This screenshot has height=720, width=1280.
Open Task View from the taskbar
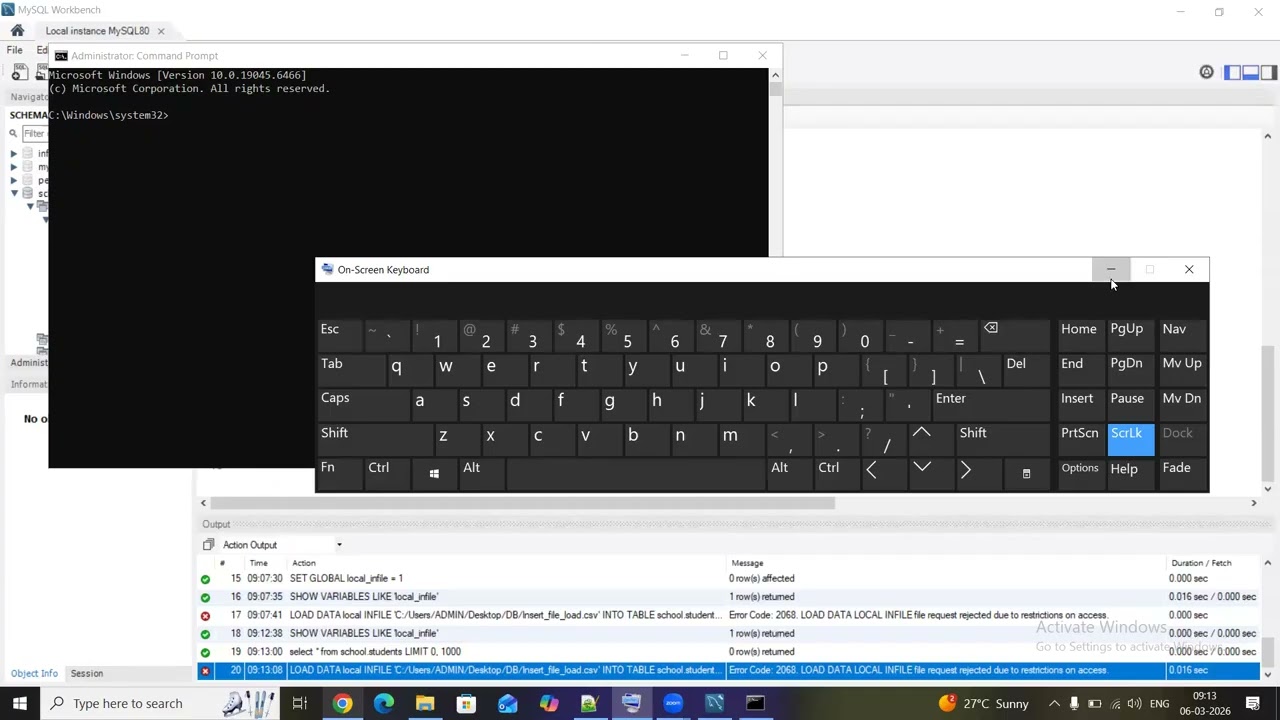coord(300,703)
